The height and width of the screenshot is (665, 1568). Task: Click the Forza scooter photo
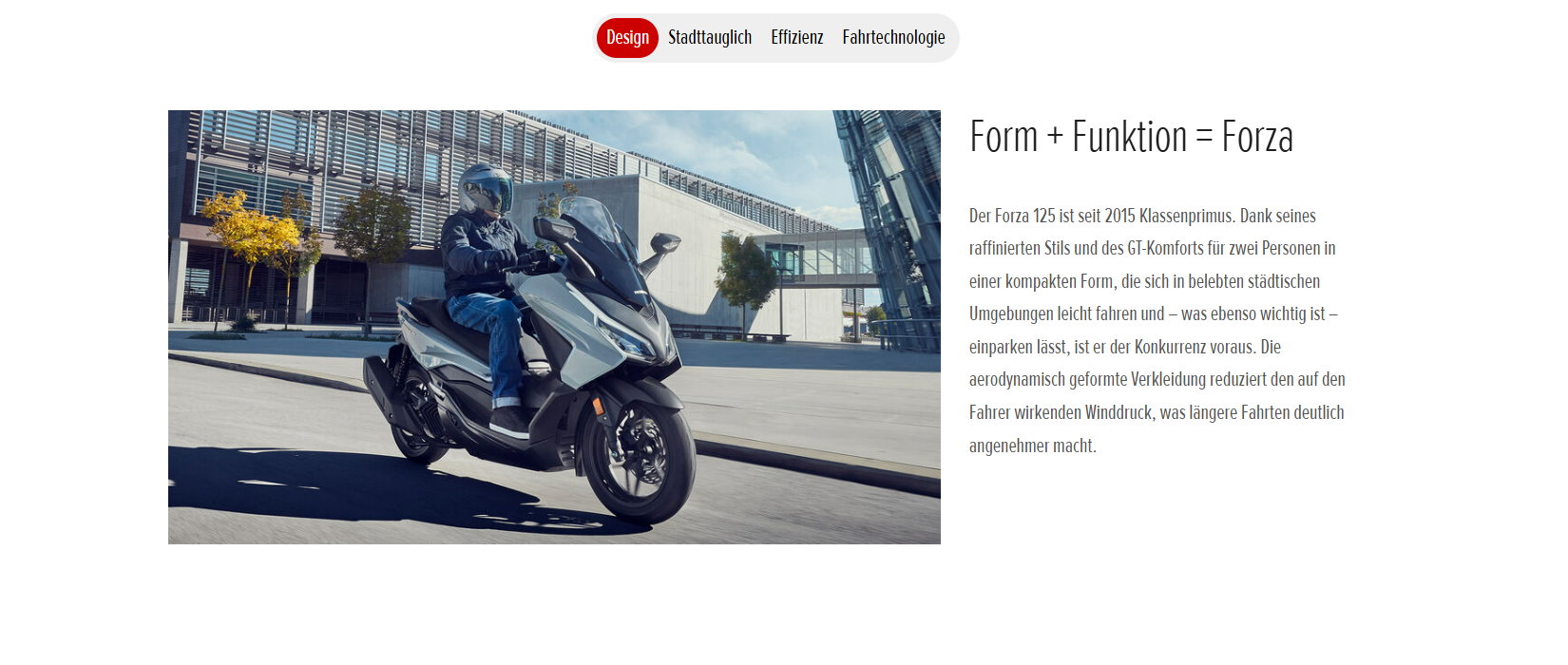[554, 327]
